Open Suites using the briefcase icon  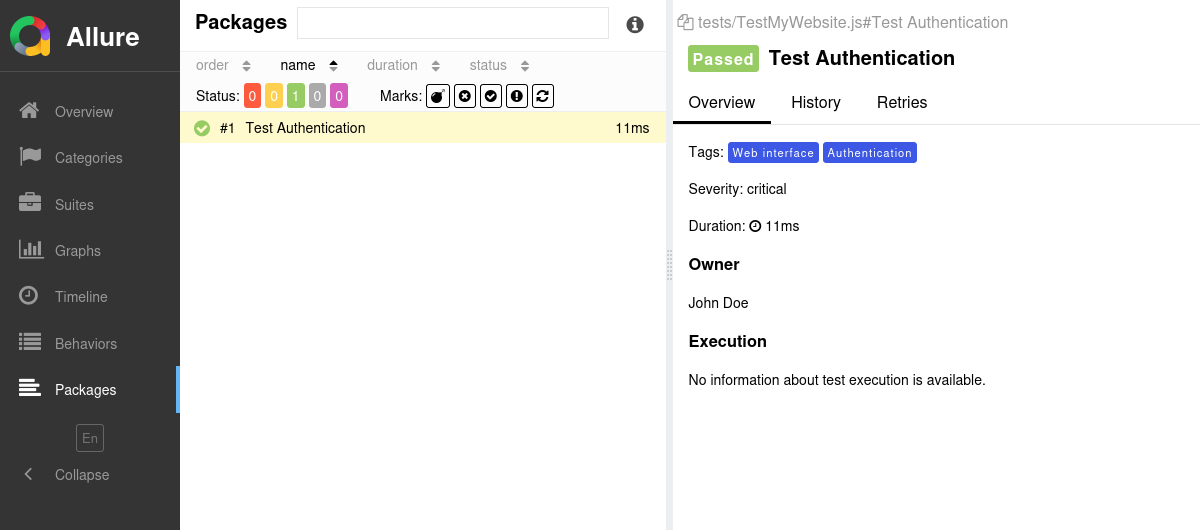tap(30, 204)
